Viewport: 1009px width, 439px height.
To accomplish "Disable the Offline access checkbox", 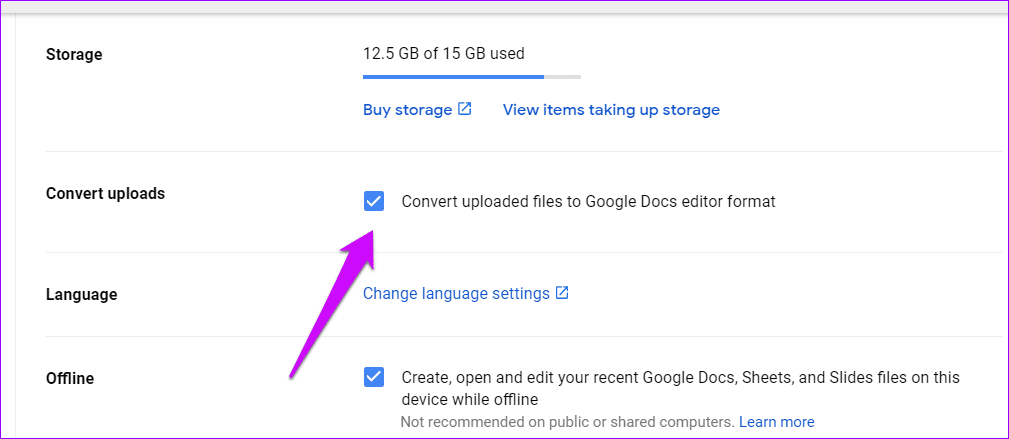I will click(x=374, y=378).
